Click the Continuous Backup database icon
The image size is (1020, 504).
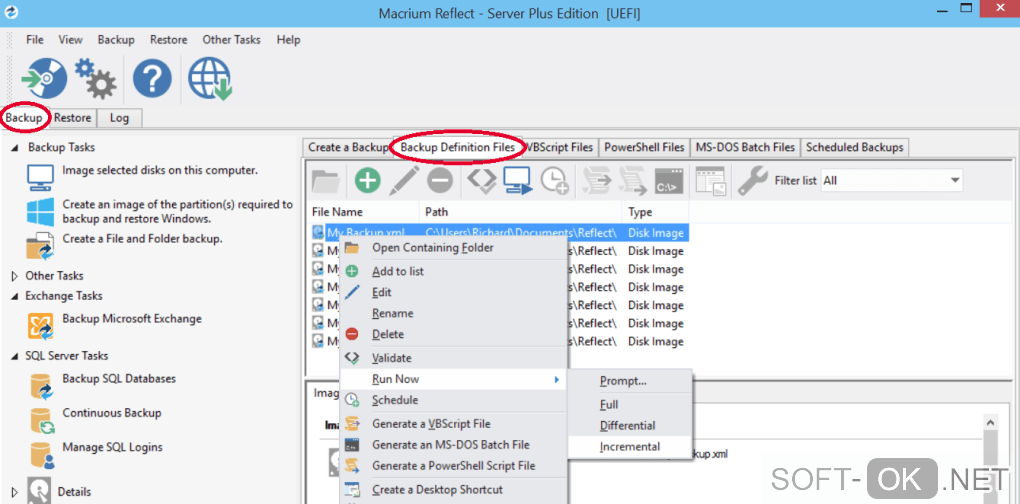40,420
